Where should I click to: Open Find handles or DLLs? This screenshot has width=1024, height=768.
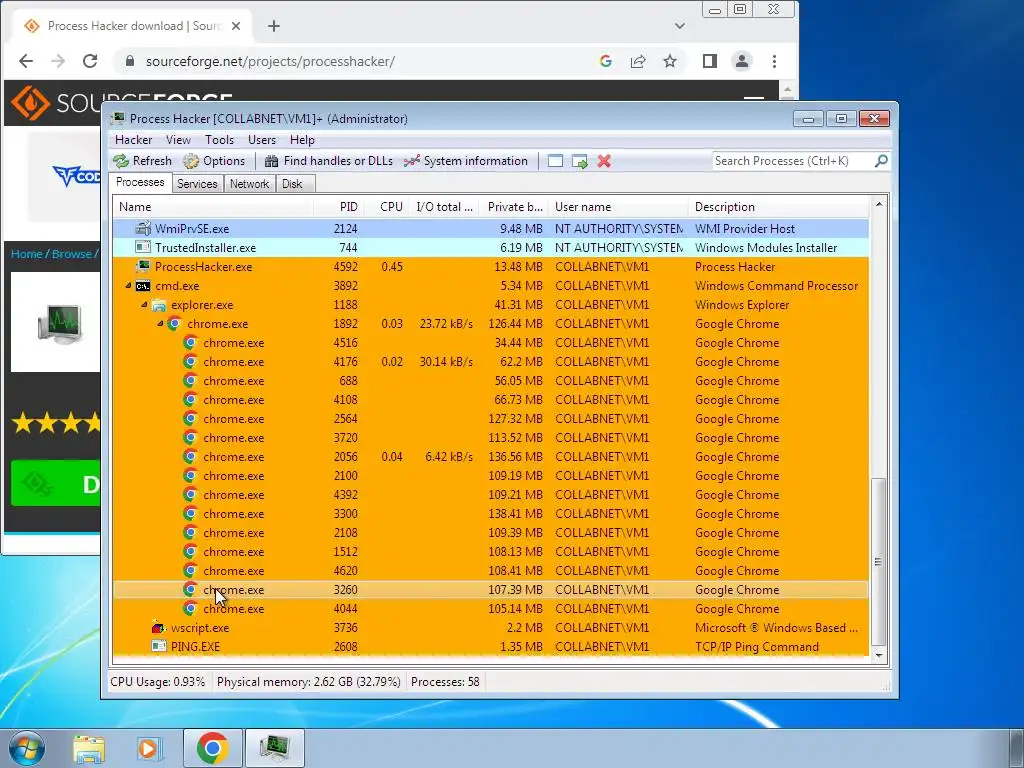(328, 161)
